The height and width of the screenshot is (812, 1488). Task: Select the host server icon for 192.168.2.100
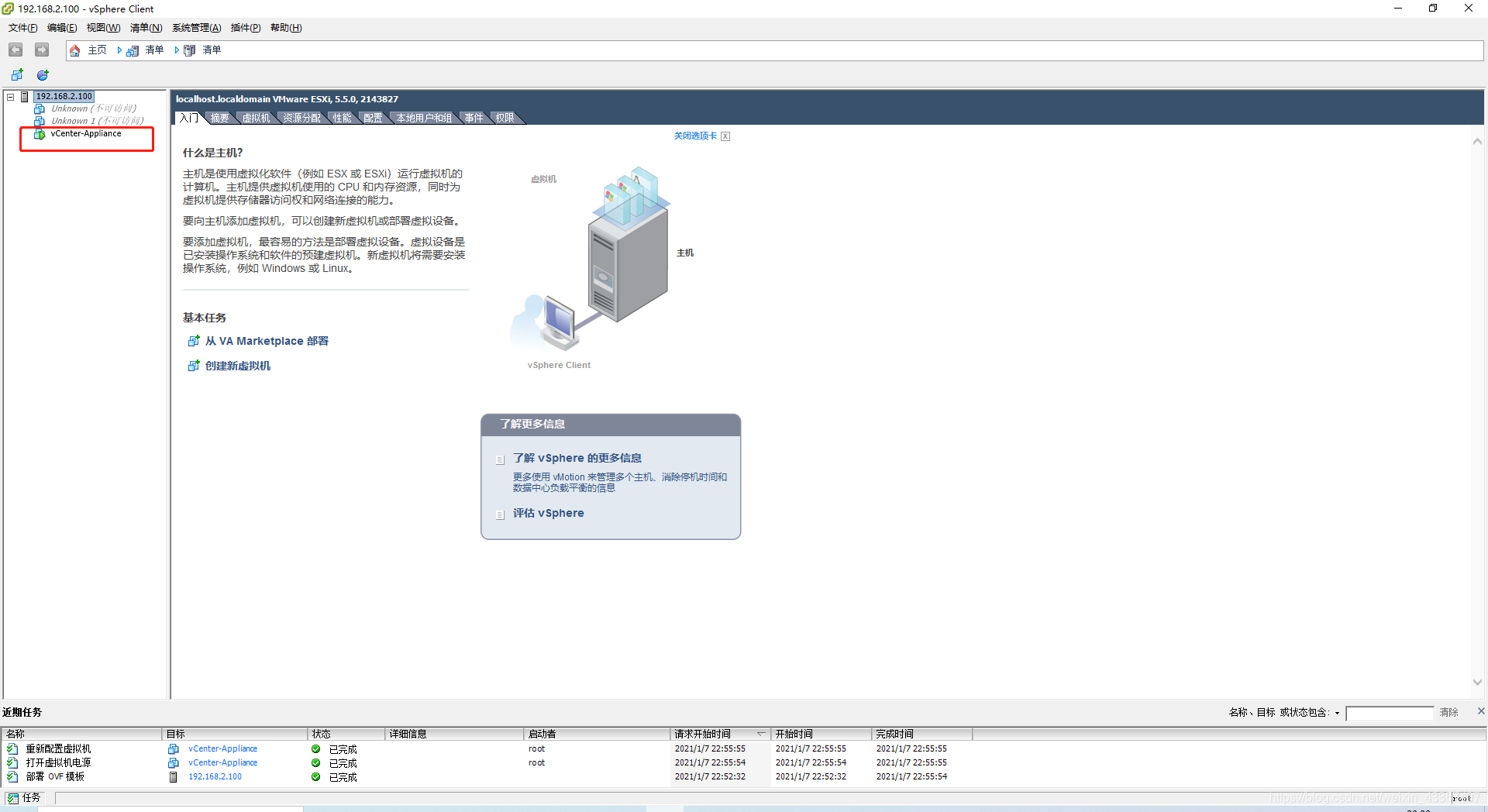(x=25, y=96)
